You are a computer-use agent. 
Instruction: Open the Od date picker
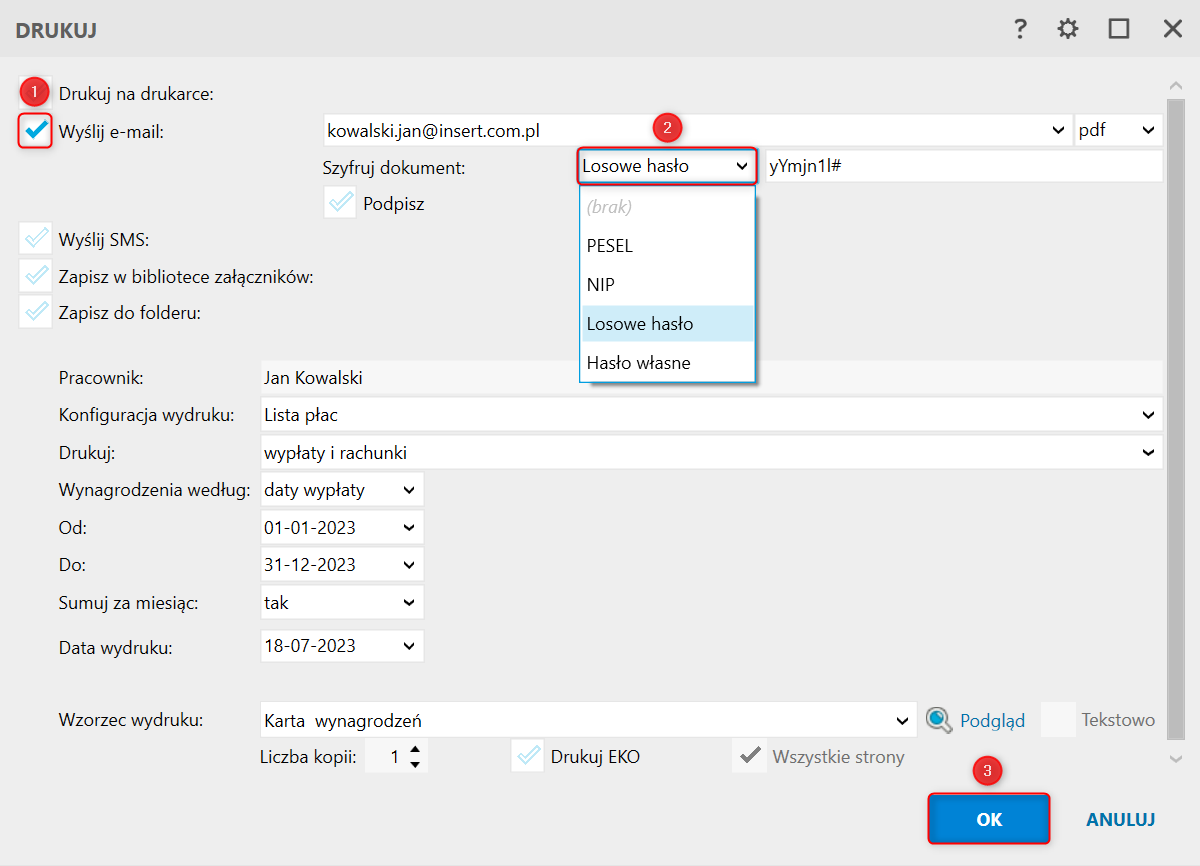[x=408, y=527]
